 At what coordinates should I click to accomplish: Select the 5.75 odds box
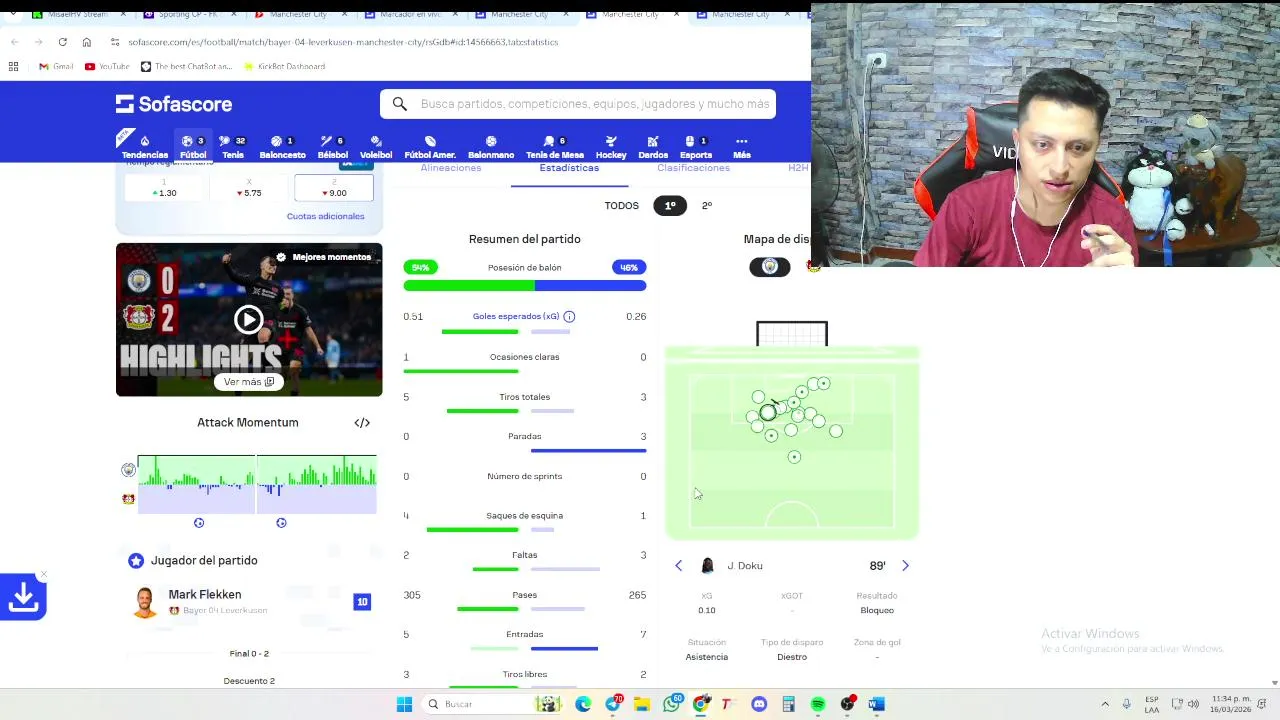coord(249,189)
